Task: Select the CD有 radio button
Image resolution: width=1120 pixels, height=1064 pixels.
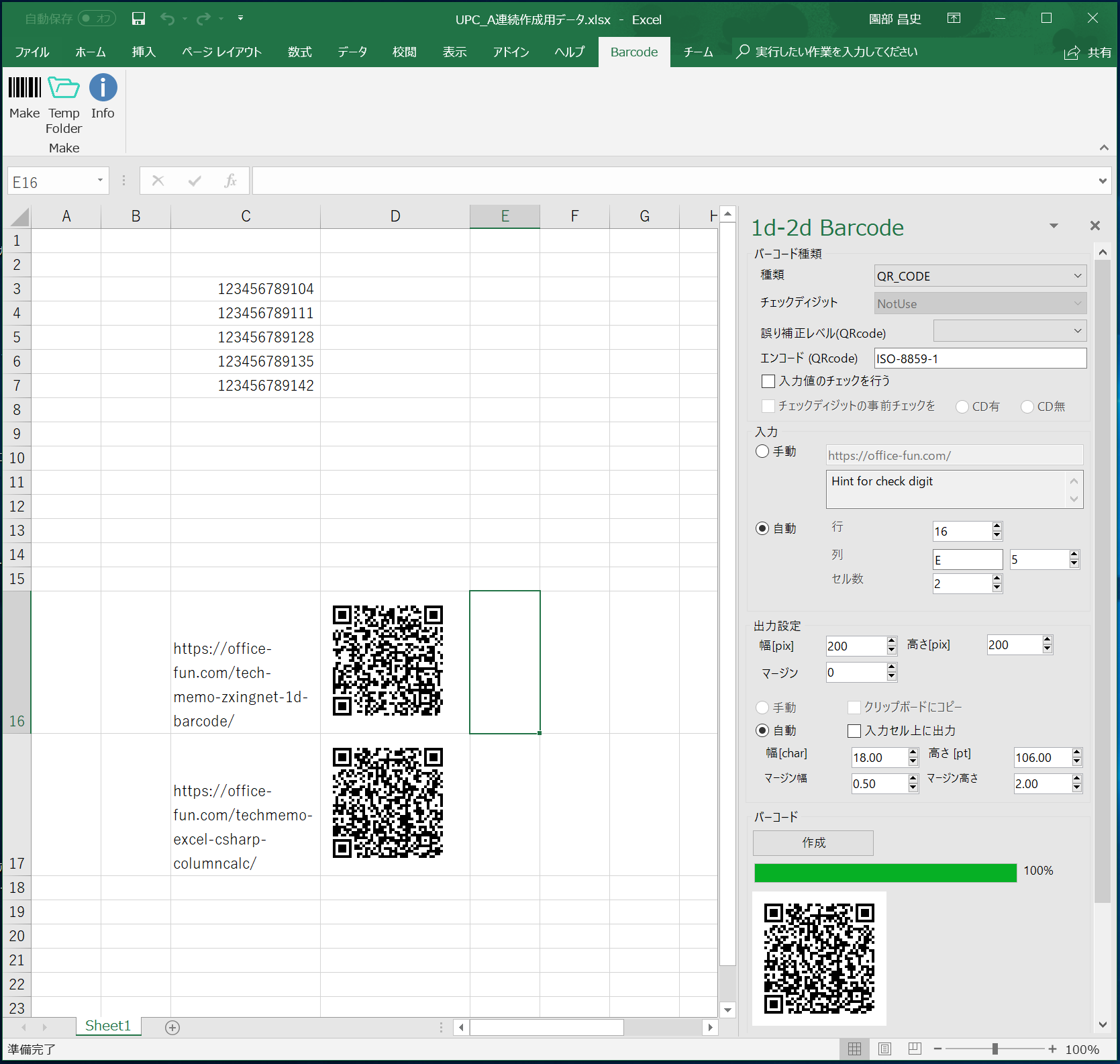Action: [962, 407]
